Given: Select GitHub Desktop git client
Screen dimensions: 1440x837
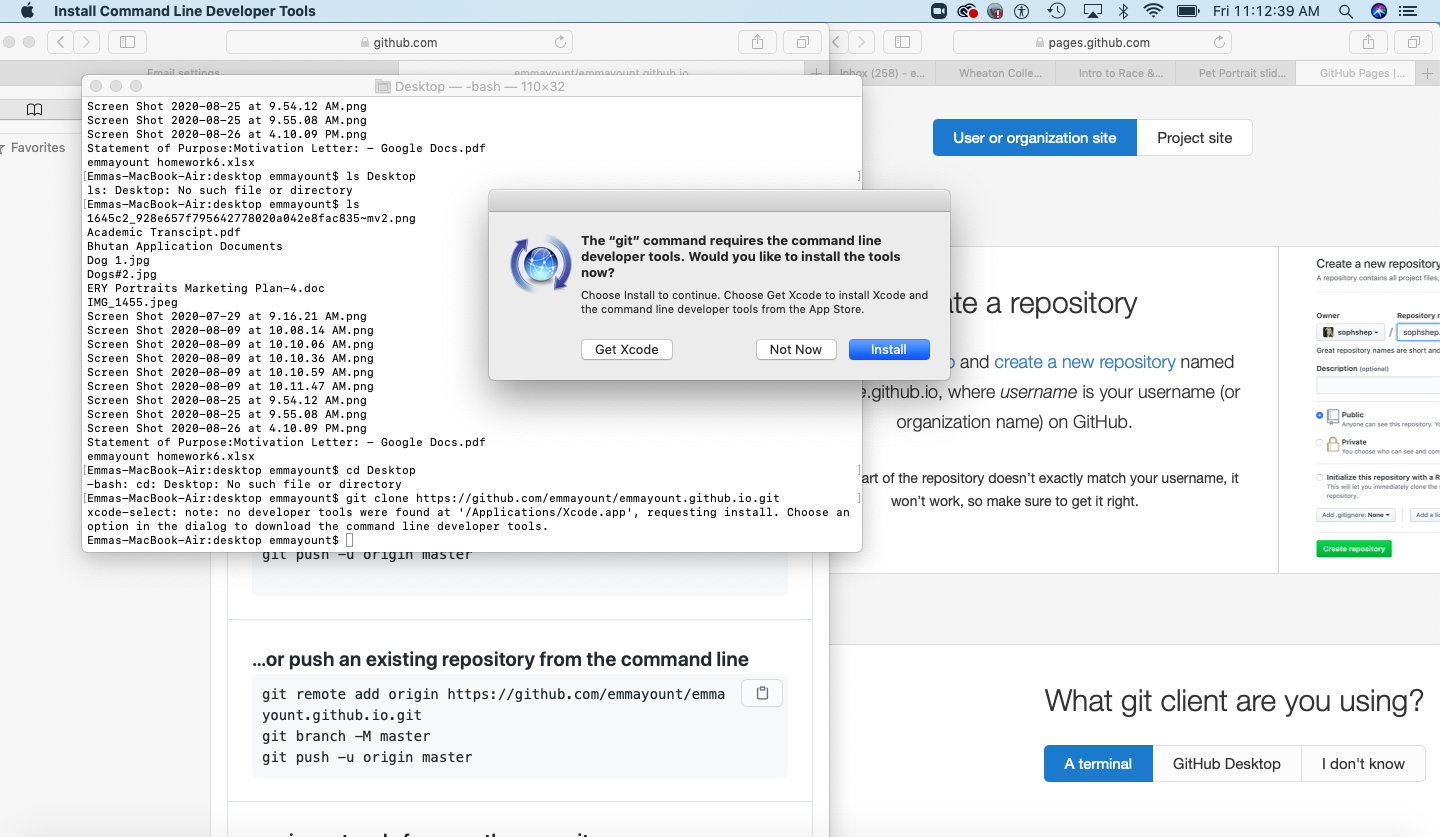Looking at the screenshot, I should click(x=1226, y=763).
